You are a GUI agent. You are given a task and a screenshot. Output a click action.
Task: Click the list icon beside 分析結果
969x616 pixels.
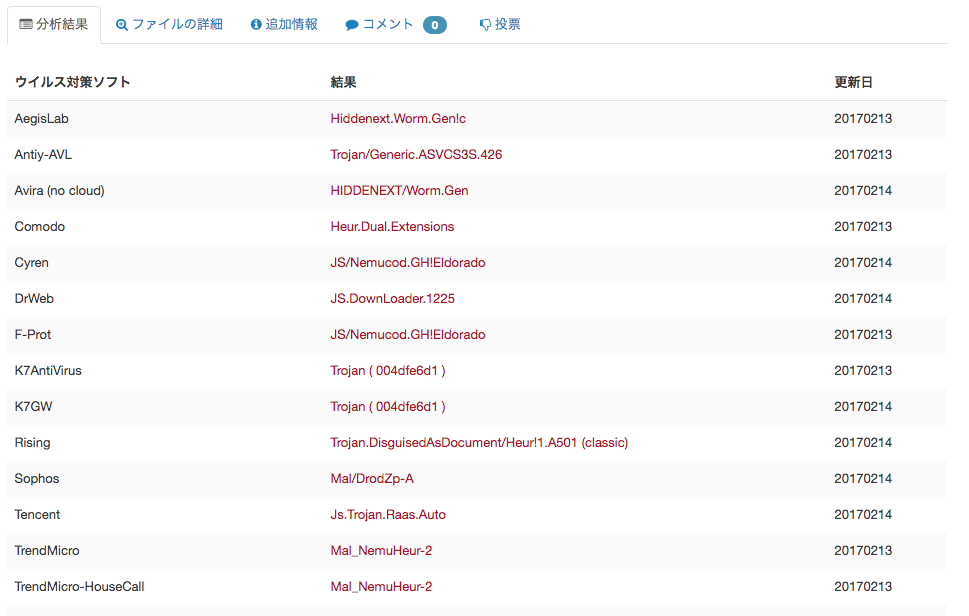[26, 24]
